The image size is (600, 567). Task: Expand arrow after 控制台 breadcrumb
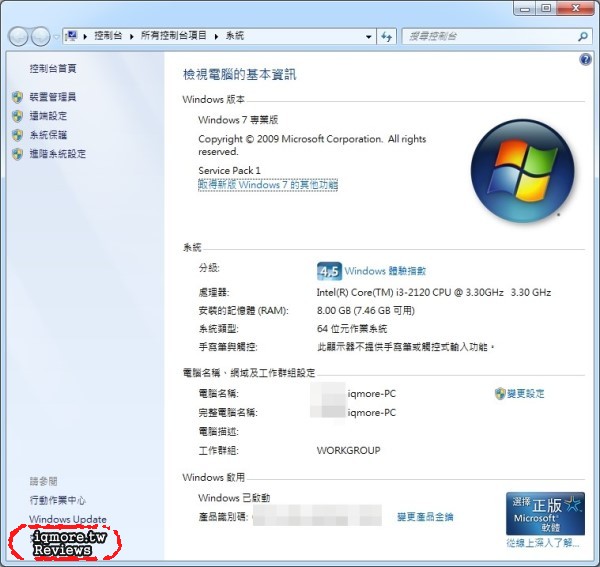(132, 36)
